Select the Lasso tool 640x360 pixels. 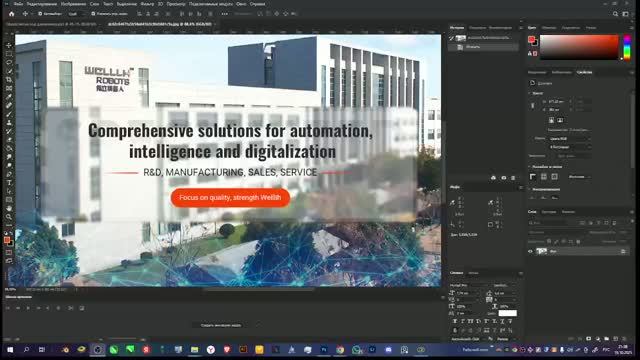pyautogui.click(x=9, y=62)
